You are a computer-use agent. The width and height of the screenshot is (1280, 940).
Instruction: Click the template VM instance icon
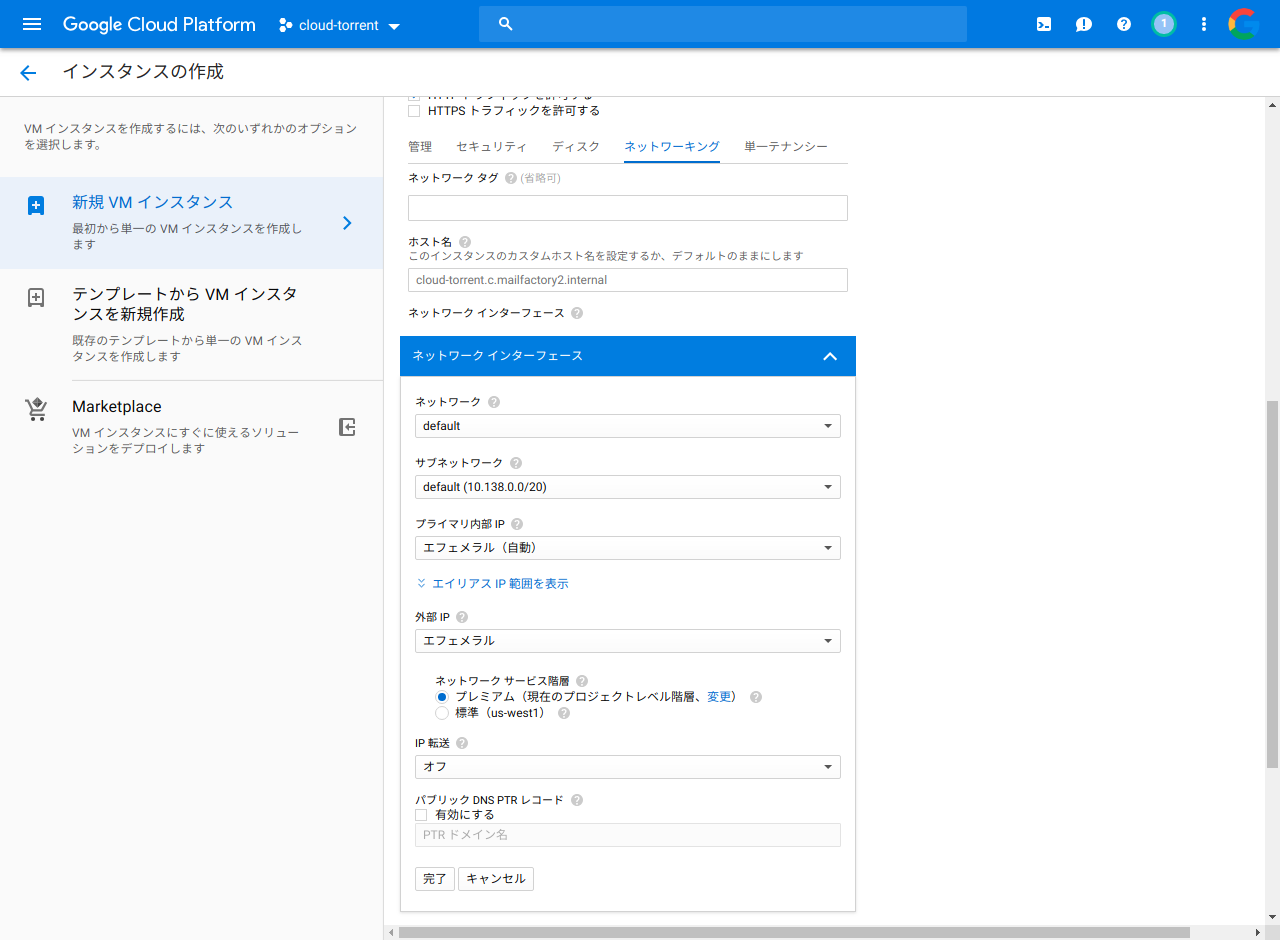(x=36, y=298)
